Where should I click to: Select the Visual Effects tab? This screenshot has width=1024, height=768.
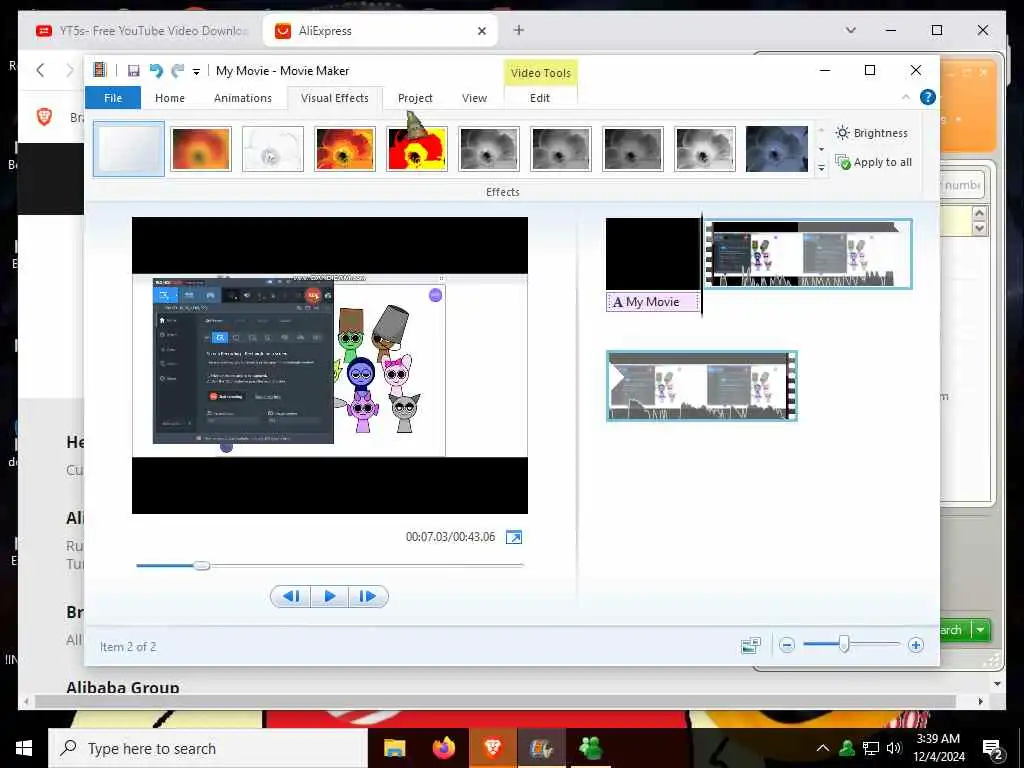[334, 98]
